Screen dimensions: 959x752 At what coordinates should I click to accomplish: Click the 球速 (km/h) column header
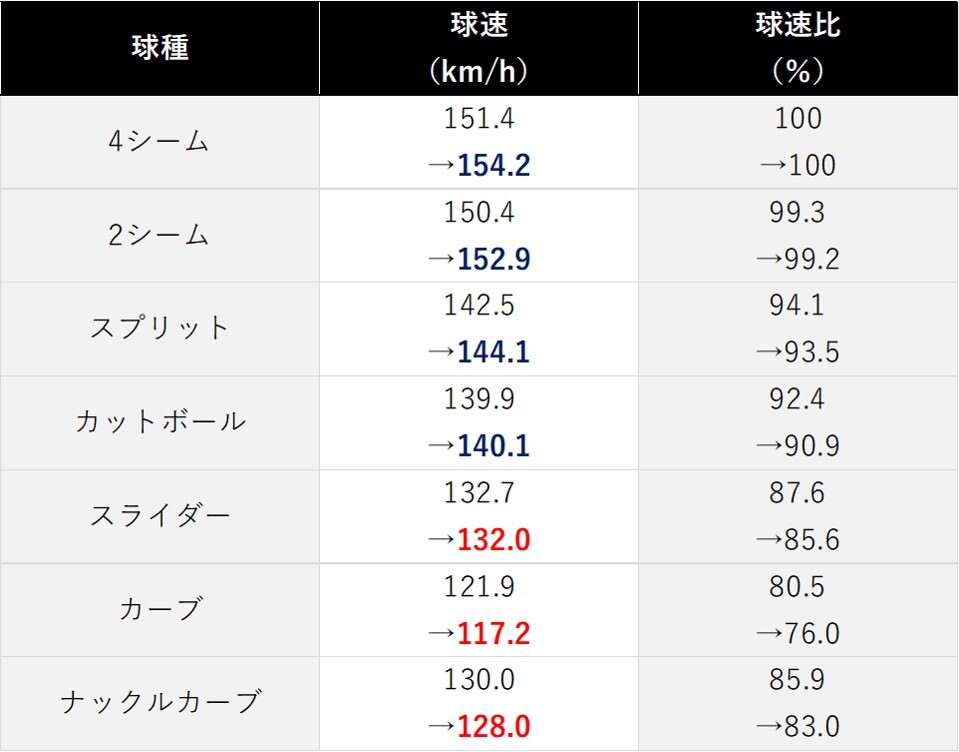pyautogui.click(x=479, y=48)
